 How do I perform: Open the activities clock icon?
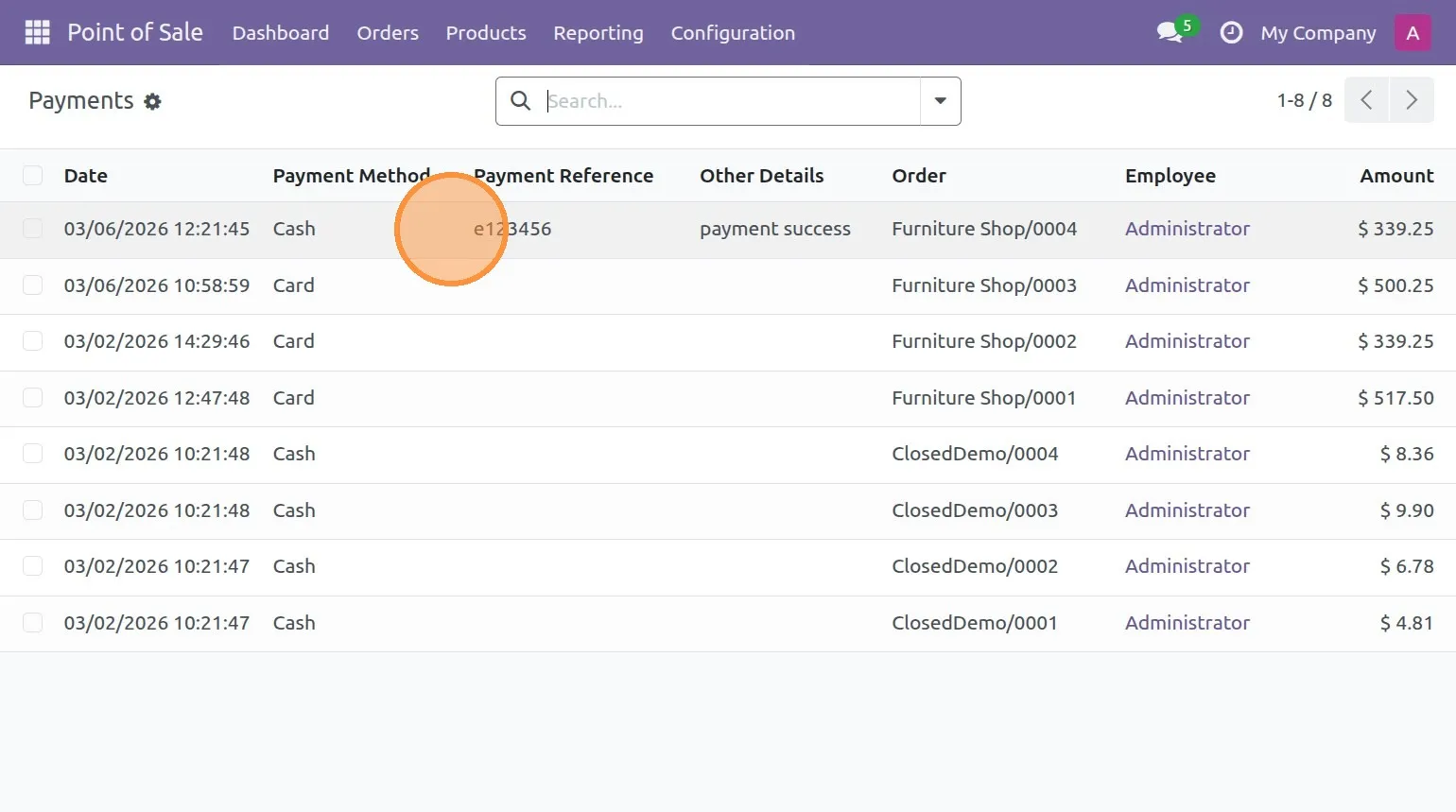click(x=1231, y=32)
